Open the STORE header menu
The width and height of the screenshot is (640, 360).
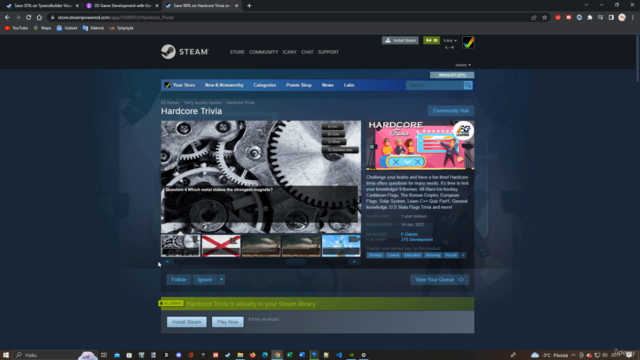point(237,52)
